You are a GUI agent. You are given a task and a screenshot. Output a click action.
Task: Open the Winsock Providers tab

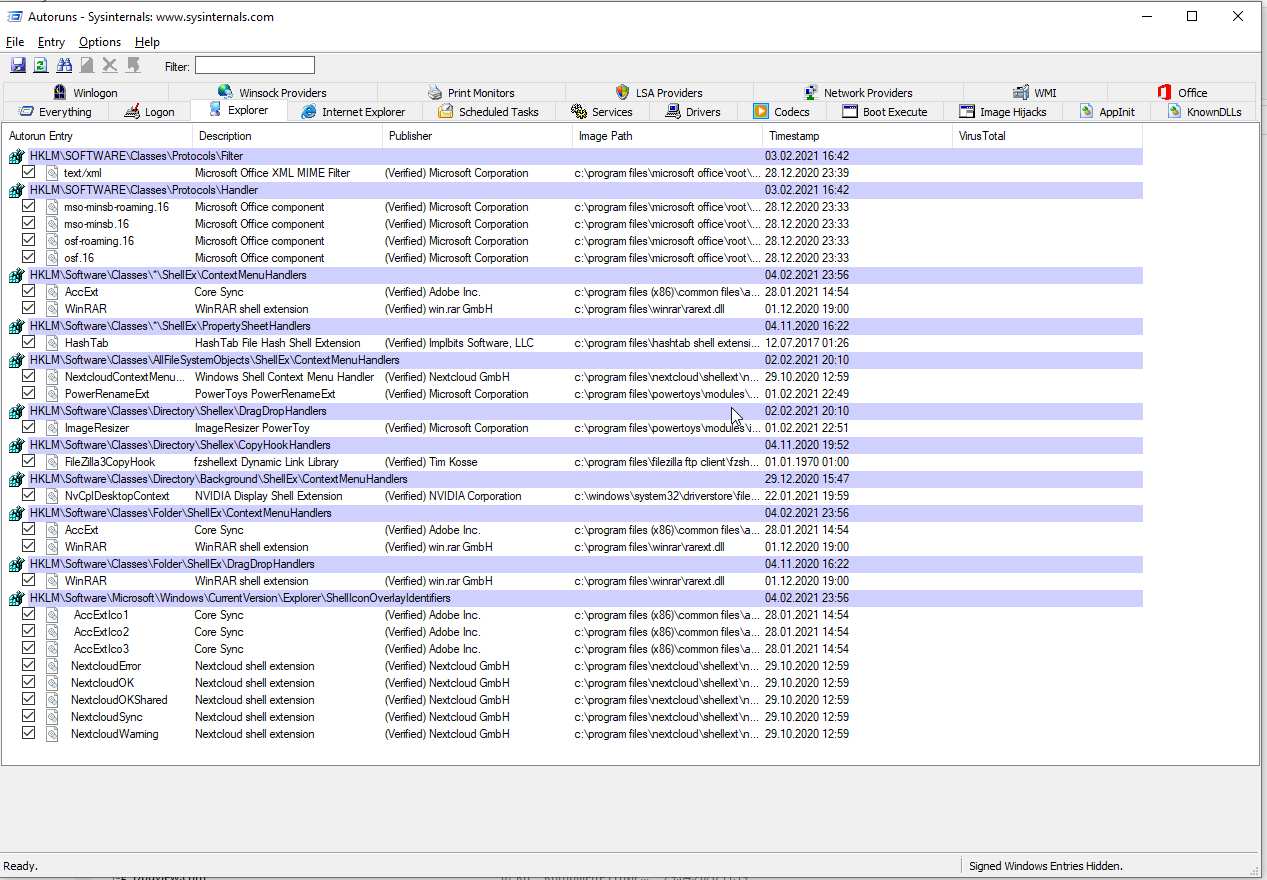coord(272,92)
